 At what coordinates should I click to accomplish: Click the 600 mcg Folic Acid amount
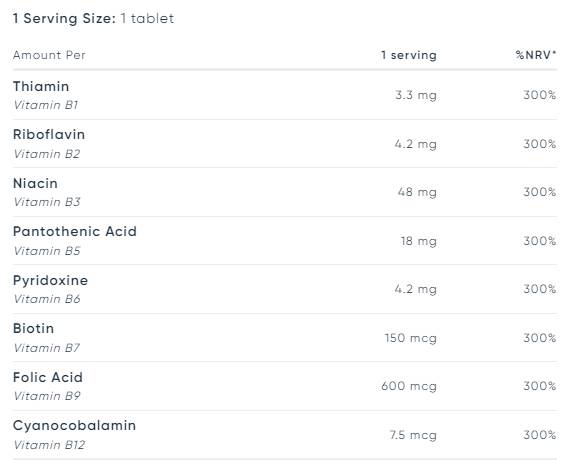point(409,386)
